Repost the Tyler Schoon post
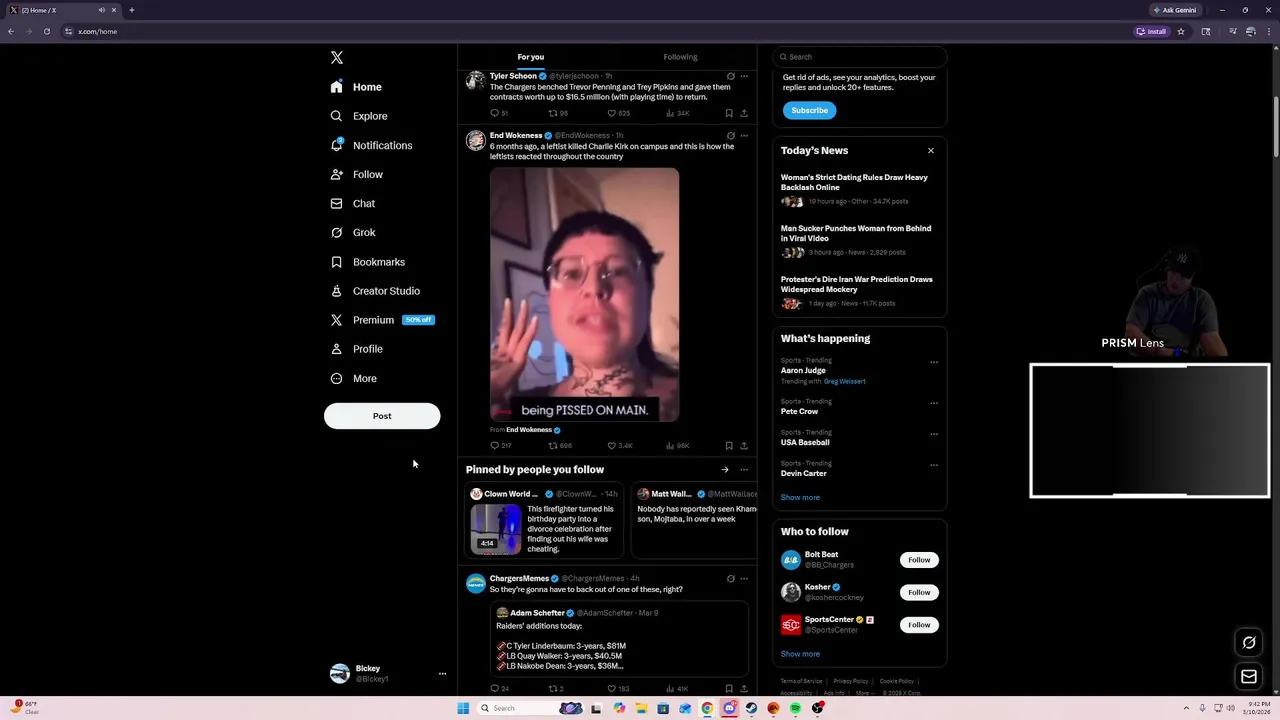The height and width of the screenshot is (720, 1280). coord(558,113)
